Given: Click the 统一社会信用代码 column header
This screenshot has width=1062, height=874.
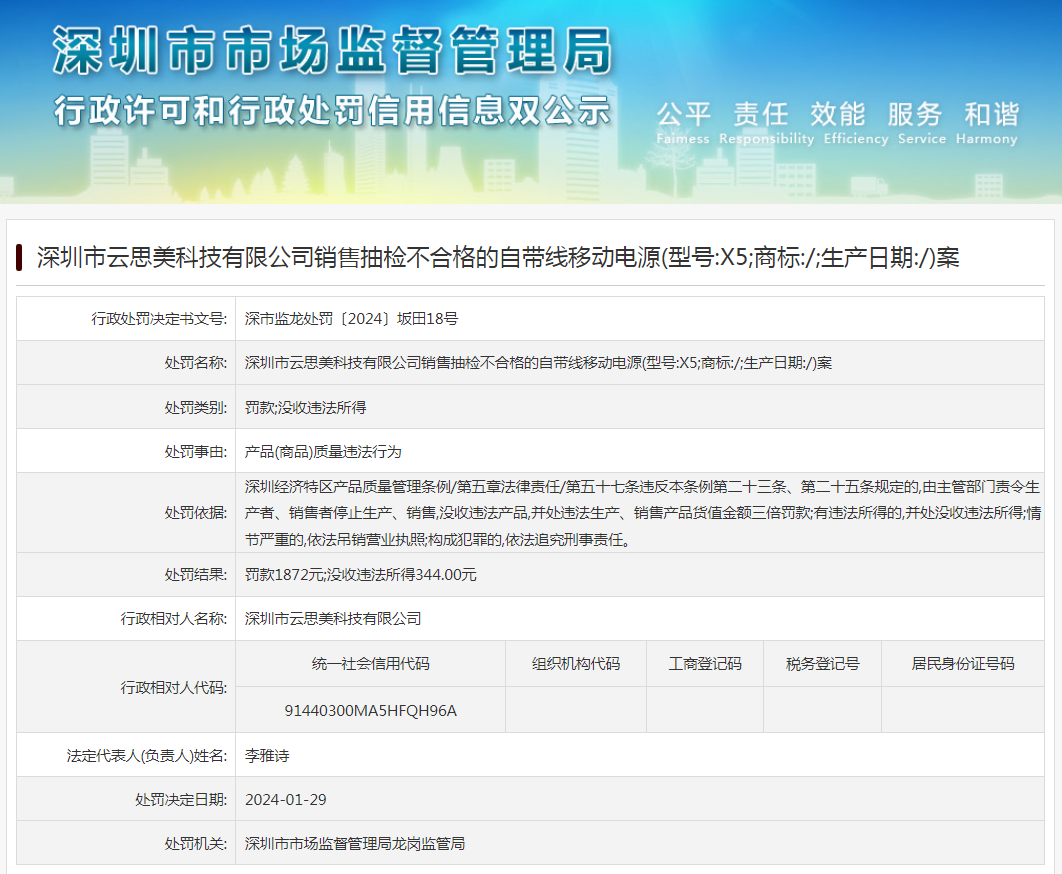Looking at the screenshot, I should pos(370,664).
